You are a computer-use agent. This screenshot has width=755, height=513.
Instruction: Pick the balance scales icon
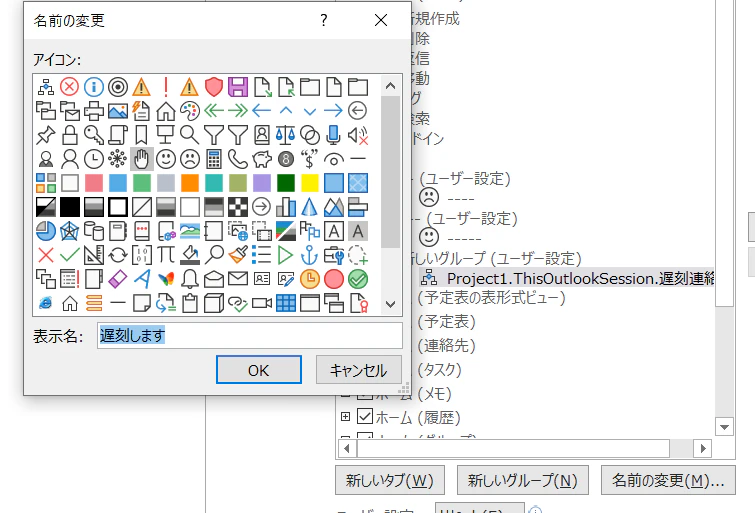(286, 135)
